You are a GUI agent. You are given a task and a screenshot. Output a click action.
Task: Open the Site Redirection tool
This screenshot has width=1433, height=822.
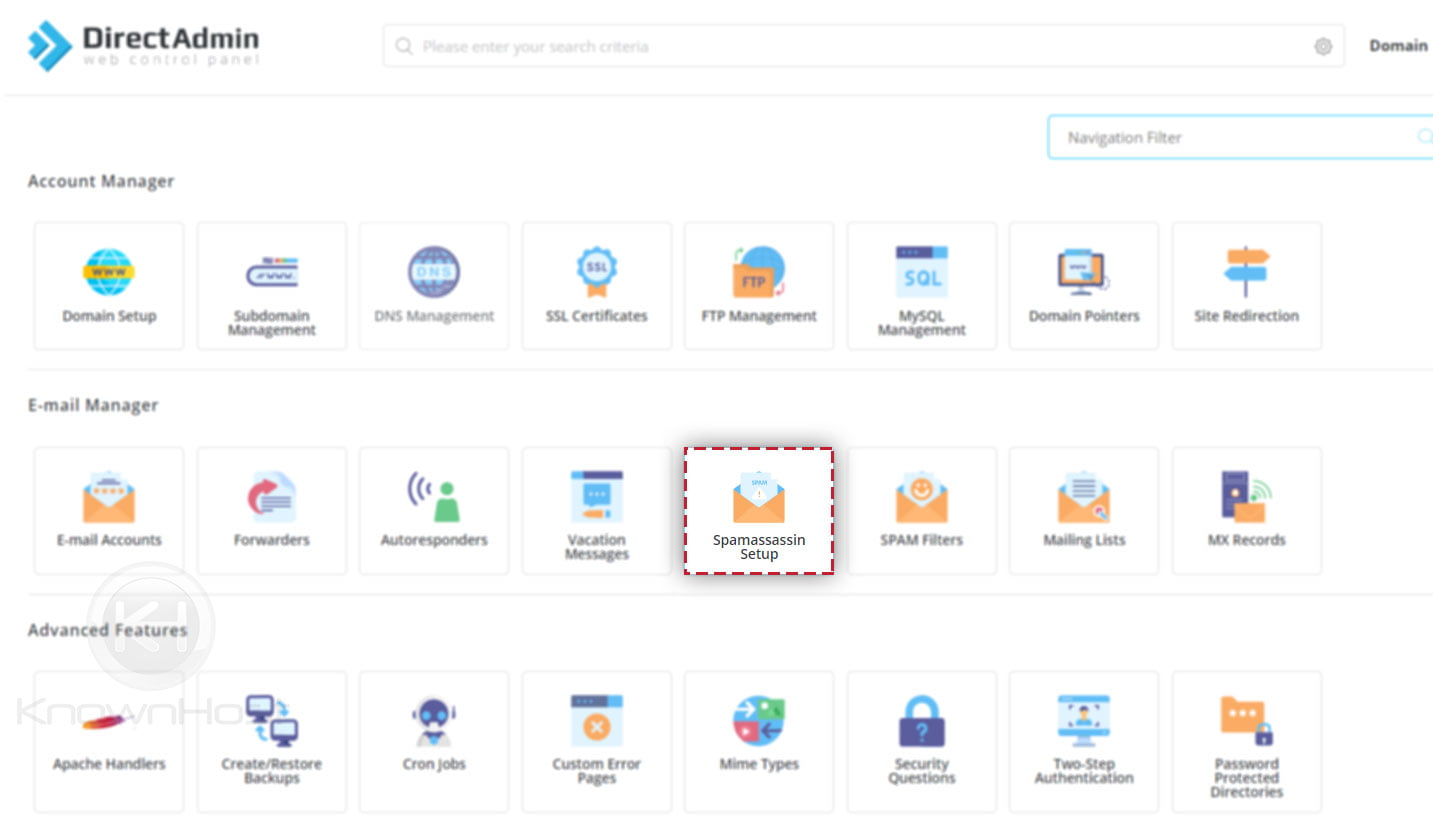[1246, 285]
